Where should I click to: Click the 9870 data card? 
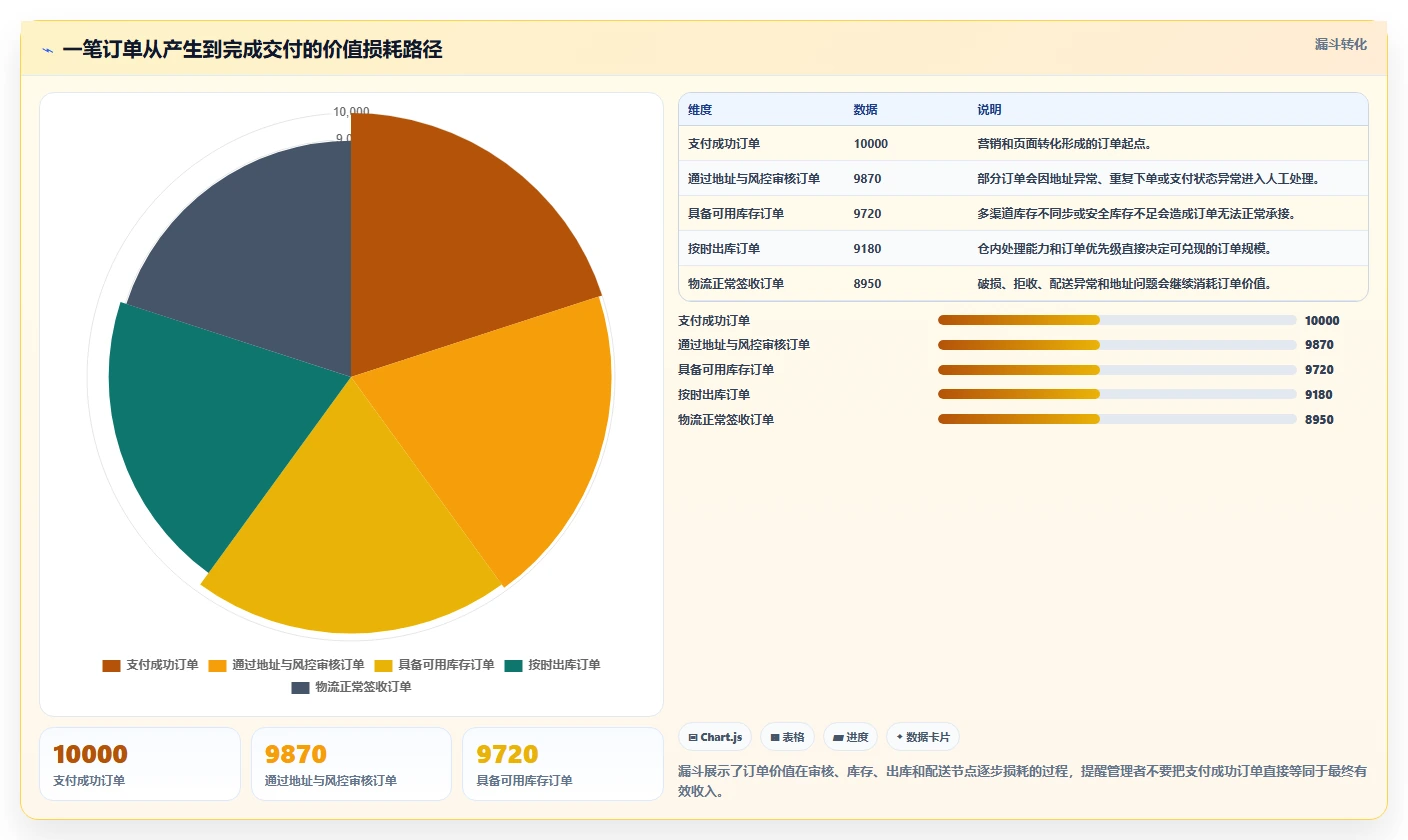point(351,764)
